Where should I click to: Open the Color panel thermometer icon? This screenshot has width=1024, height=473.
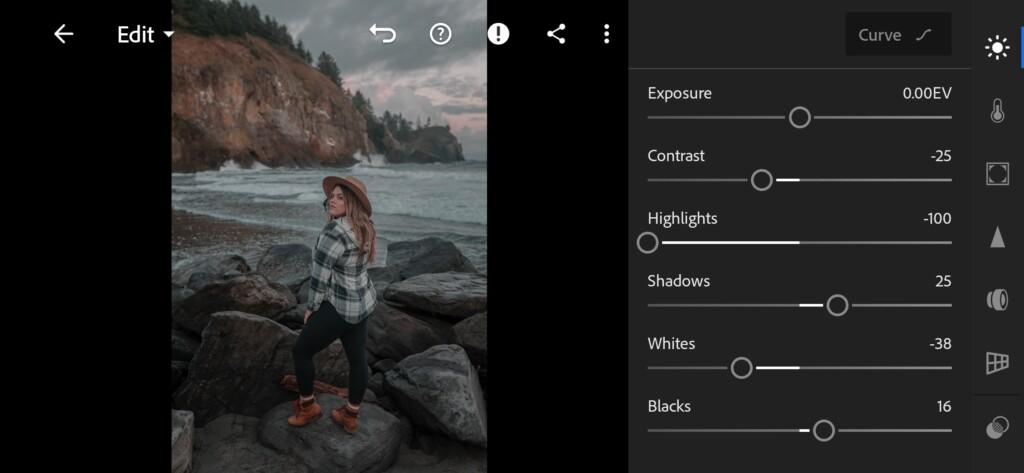pos(997,111)
